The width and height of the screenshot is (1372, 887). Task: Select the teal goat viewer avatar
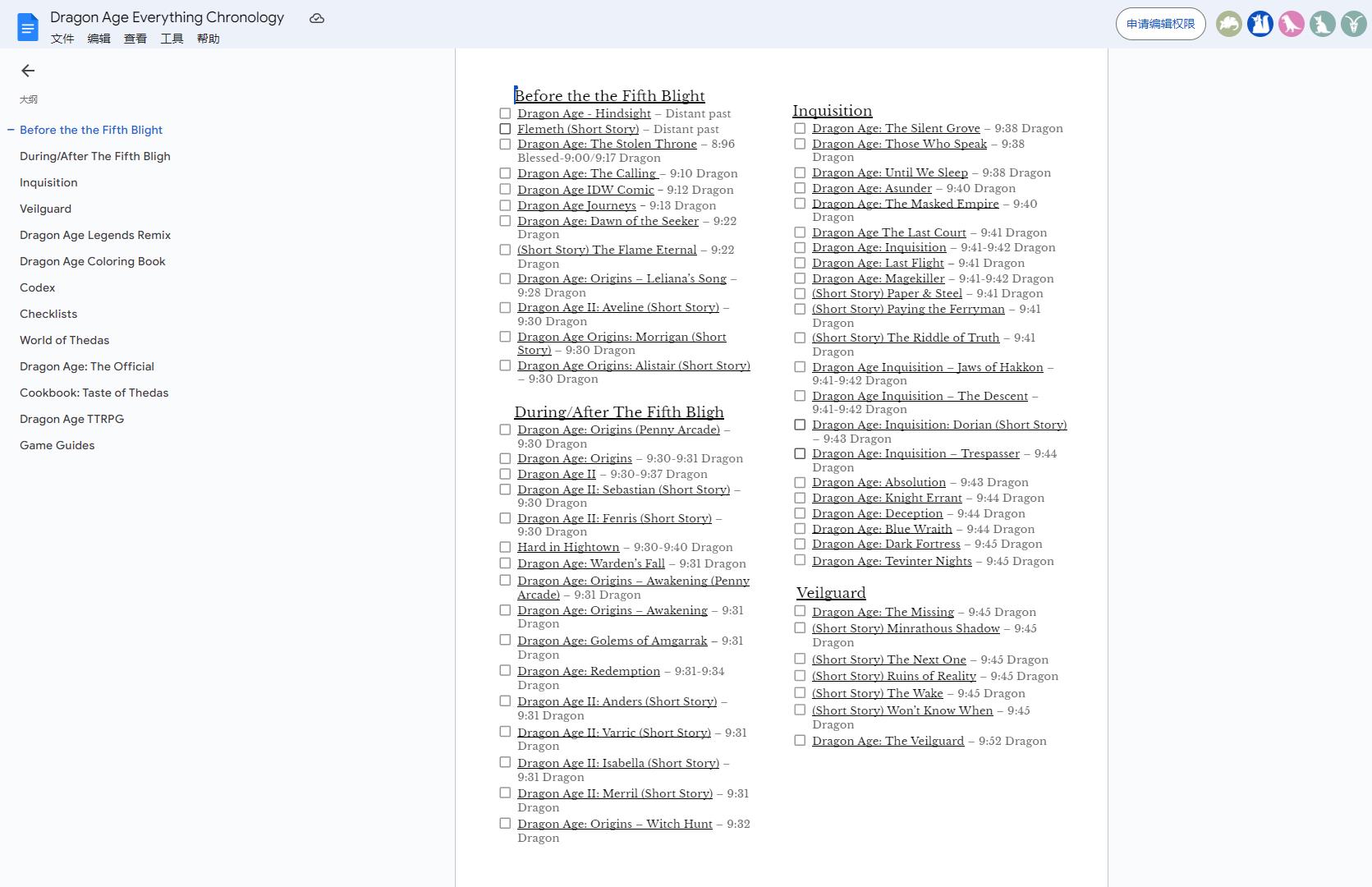tap(1354, 24)
